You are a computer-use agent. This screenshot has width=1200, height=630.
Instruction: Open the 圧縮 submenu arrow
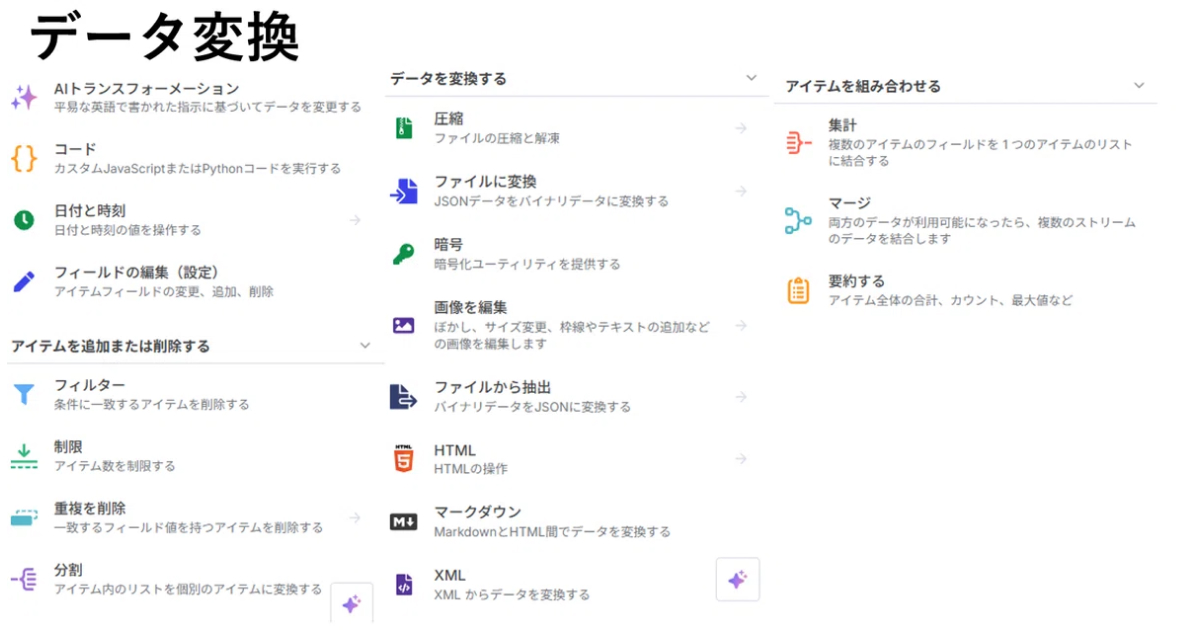click(741, 128)
